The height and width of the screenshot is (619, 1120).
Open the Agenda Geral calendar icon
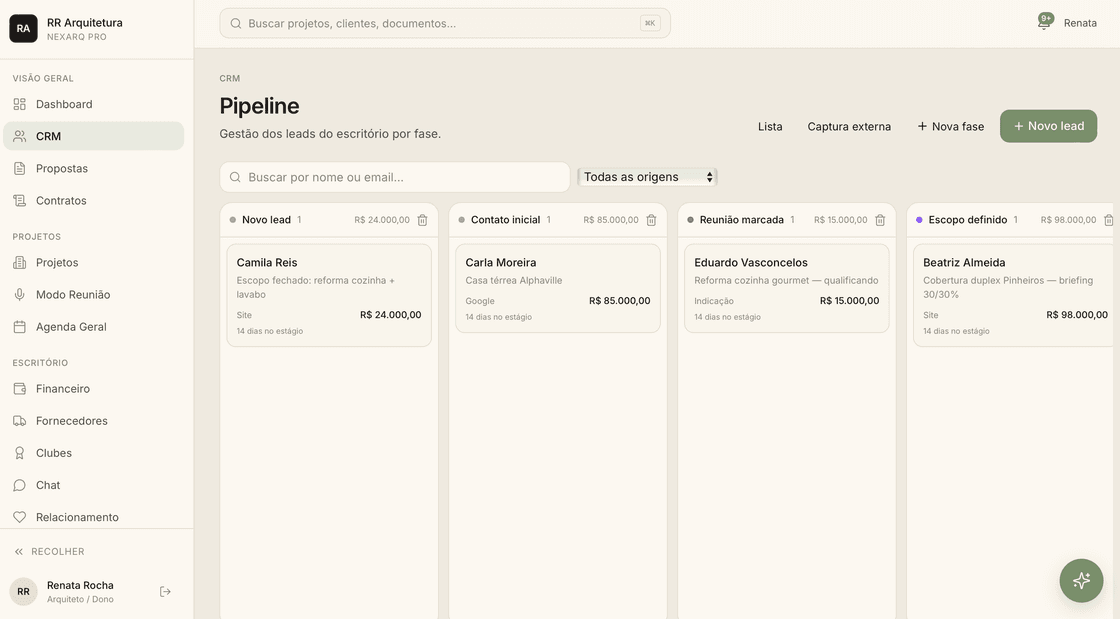click(x=19, y=327)
